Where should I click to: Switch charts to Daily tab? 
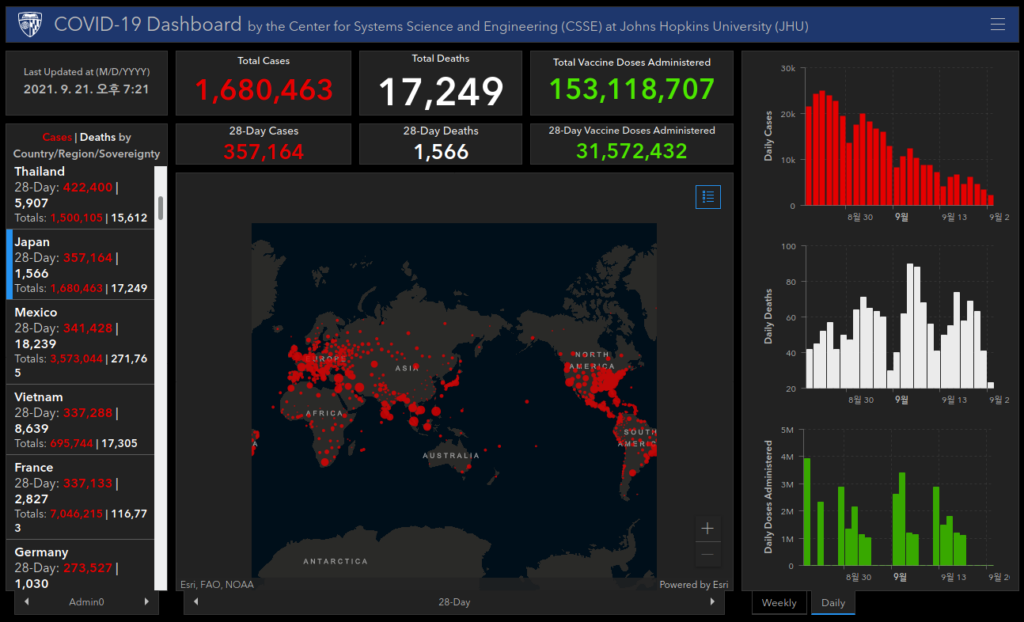[x=833, y=602]
